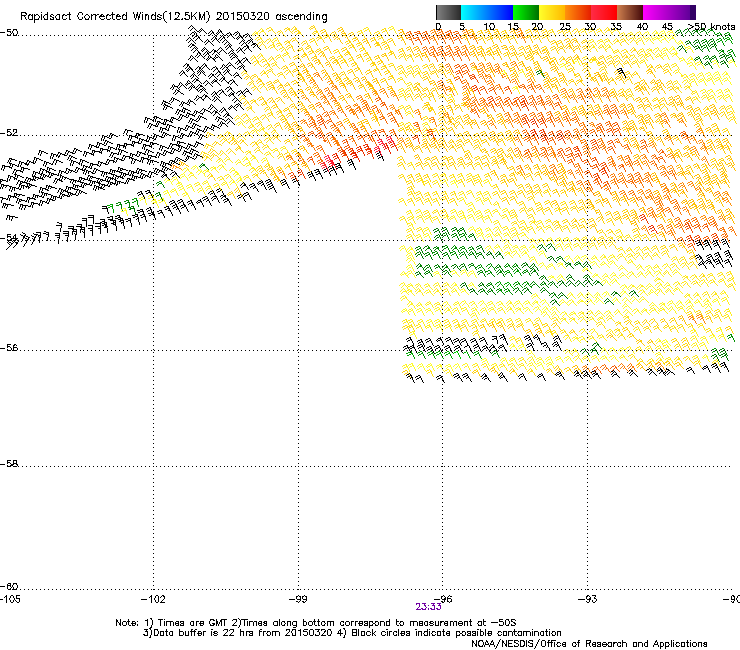Click the '-93' longitude axis label
Viewport: 740px width, 650px height.
pos(588,599)
